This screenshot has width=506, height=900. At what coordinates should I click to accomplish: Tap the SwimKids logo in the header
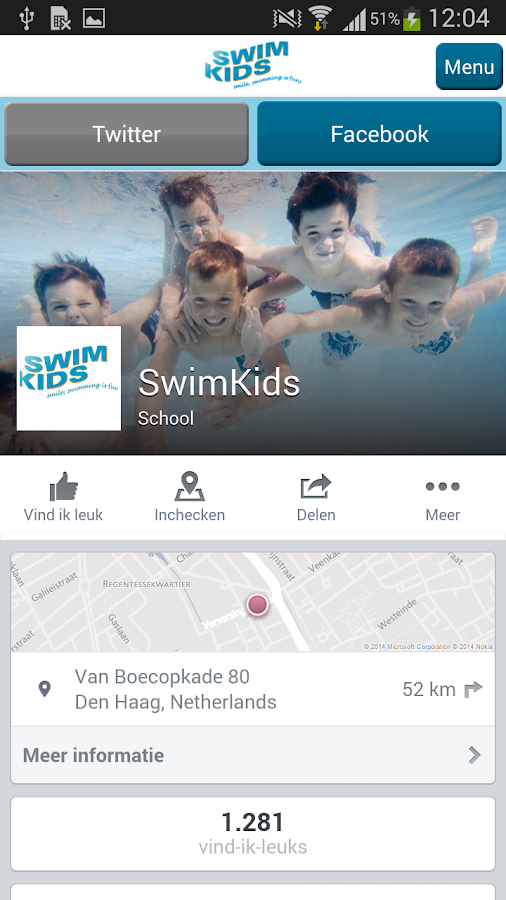point(253,65)
